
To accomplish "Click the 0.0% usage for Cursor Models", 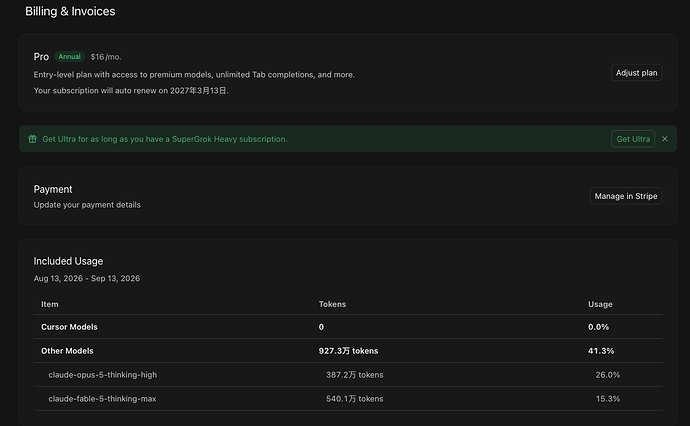I will coord(598,327).
